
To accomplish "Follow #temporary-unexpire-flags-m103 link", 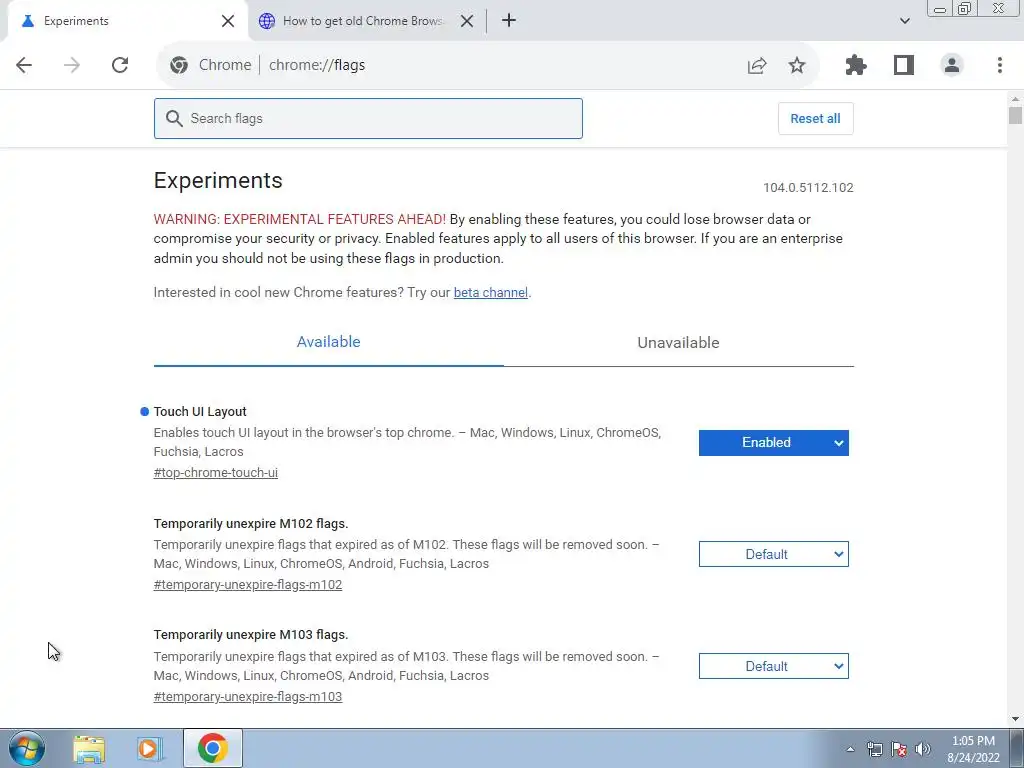I will pos(248,696).
